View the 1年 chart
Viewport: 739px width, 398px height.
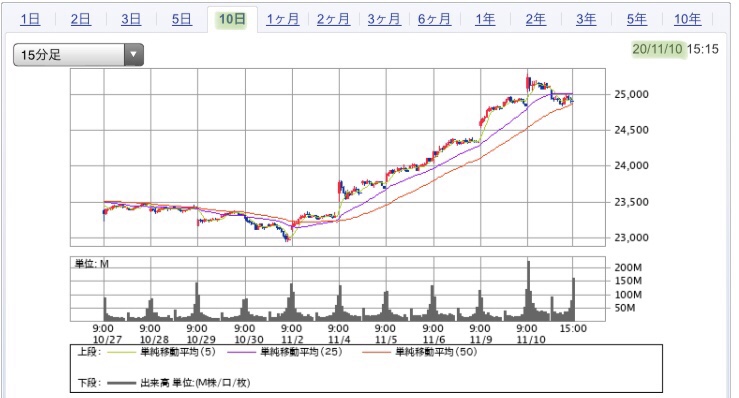[485, 19]
